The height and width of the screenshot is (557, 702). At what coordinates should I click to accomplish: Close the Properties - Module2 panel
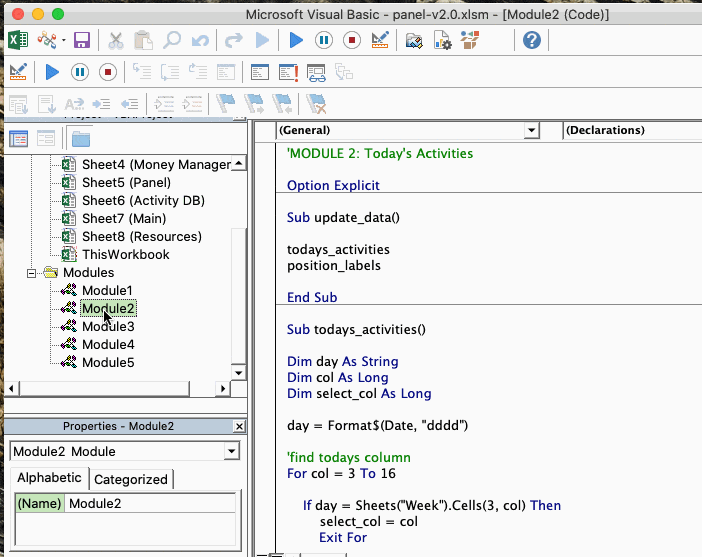(x=238, y=426)
